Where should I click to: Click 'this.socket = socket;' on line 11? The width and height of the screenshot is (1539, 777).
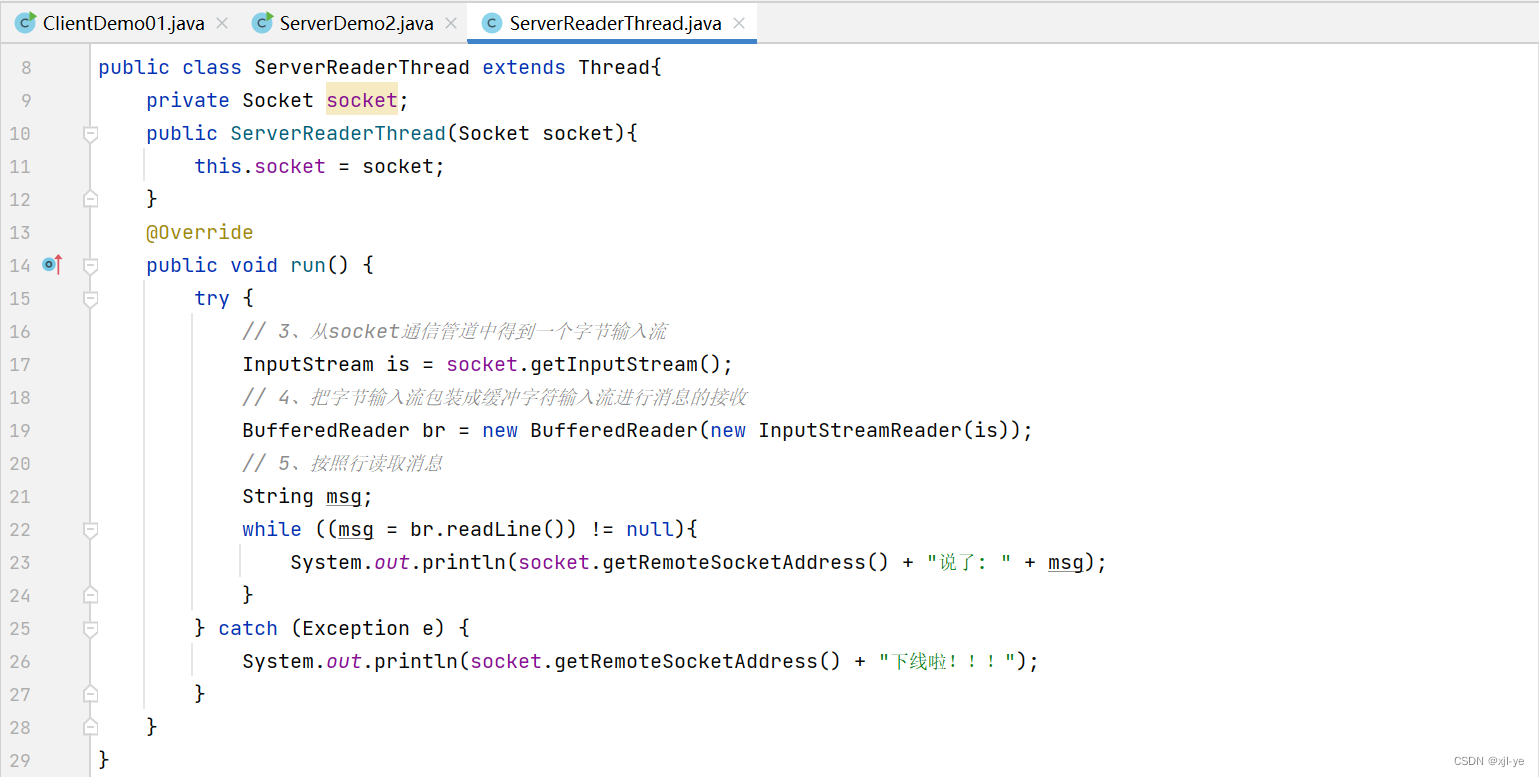pyautogui.click(x=320, y=166)
